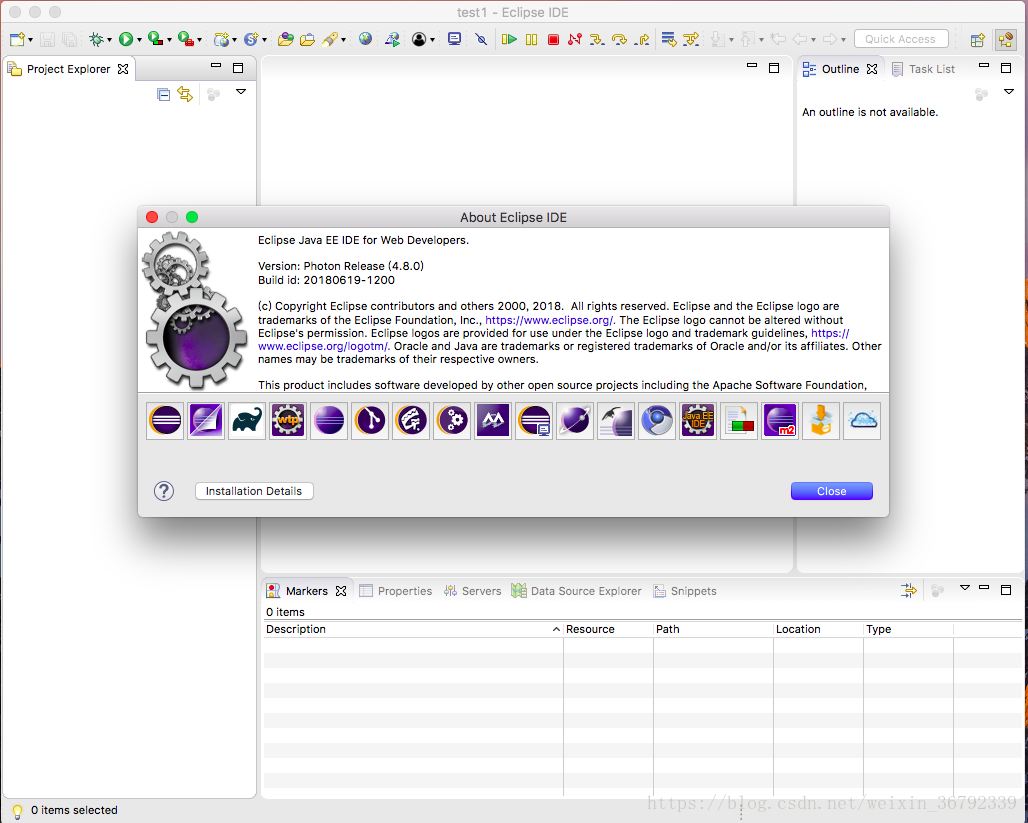The width and height of the screenshot is (1028, 823).
Task: Switch to the Task List tab
Action: [923, 69]
